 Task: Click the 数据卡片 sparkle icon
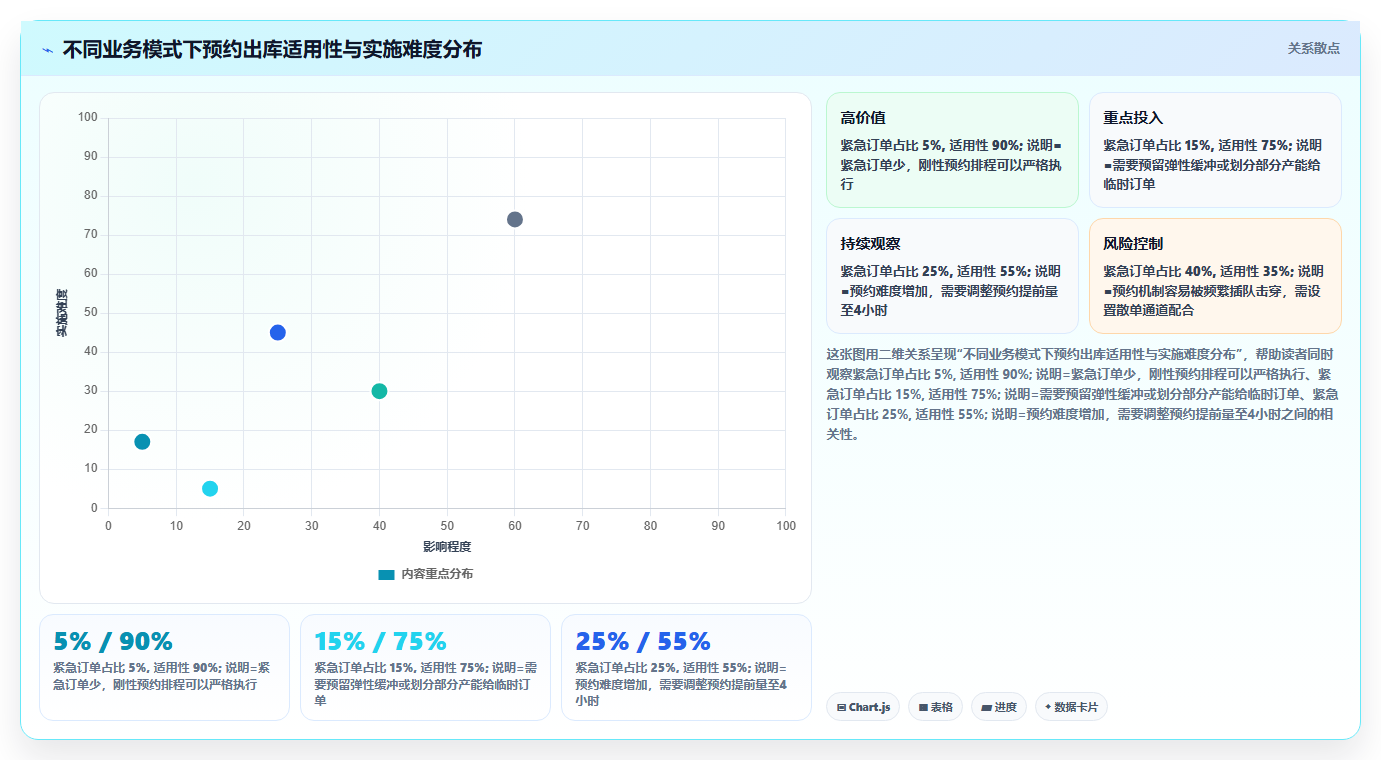click(1048, 706)
